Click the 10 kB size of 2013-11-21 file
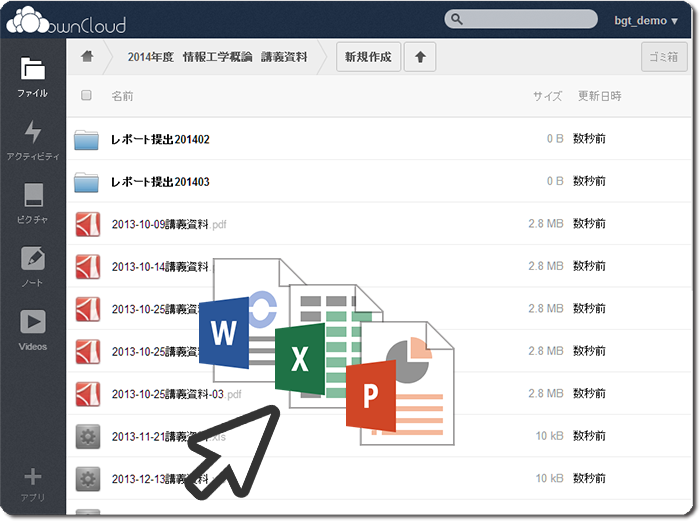700x521 pixels. [x=549, y=435]
